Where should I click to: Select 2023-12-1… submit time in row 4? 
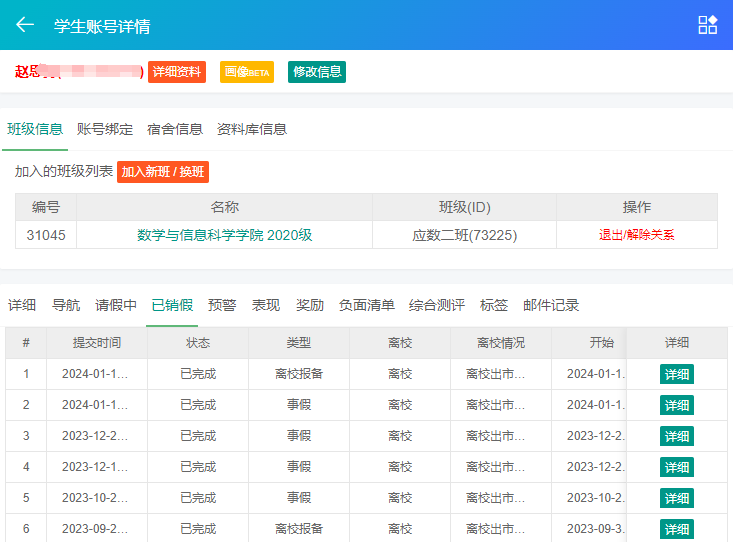pyautogui.click(x=95, y=467)
